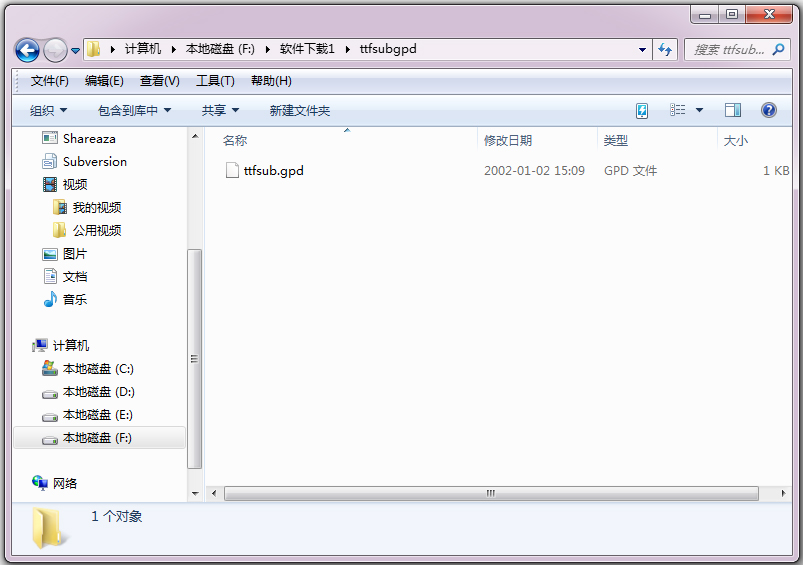Select 本地磁盘 (F:) in navigation pane
803x565 pixels.
(99, 438)
